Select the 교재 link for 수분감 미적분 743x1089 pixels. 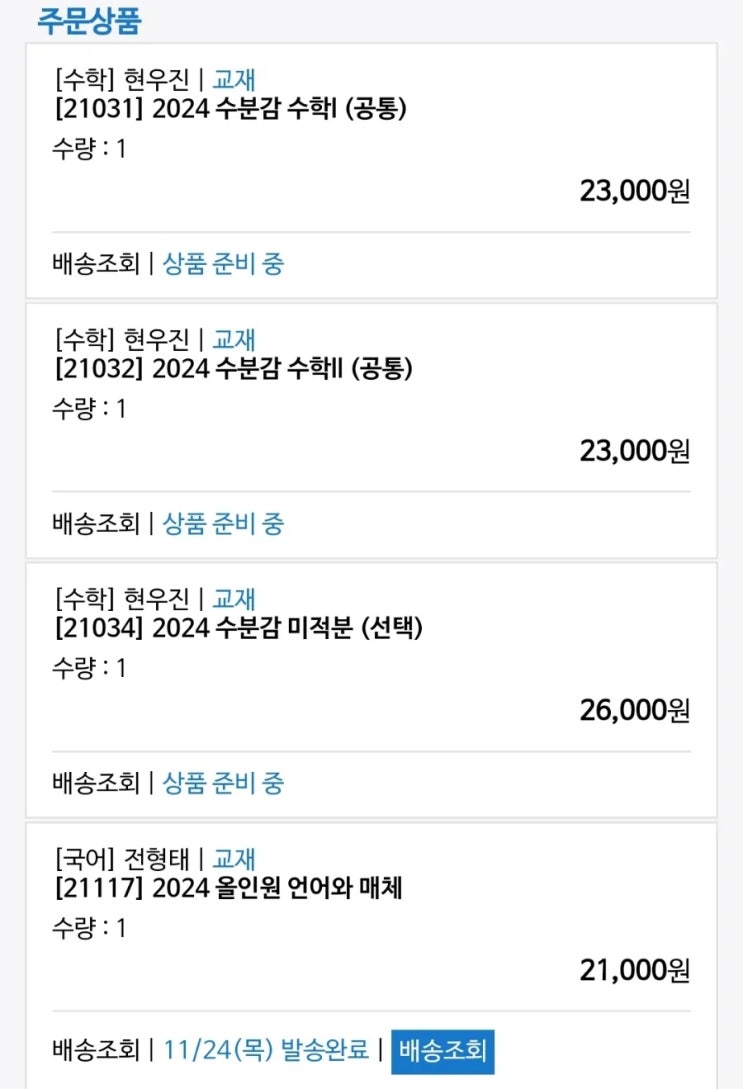click(234, 599)
